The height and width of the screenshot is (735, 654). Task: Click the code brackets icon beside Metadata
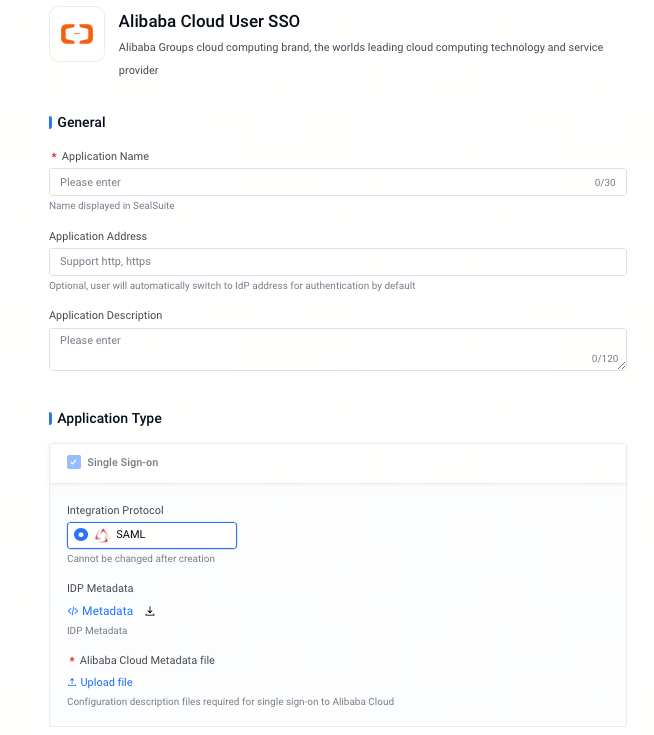[73, 611]
